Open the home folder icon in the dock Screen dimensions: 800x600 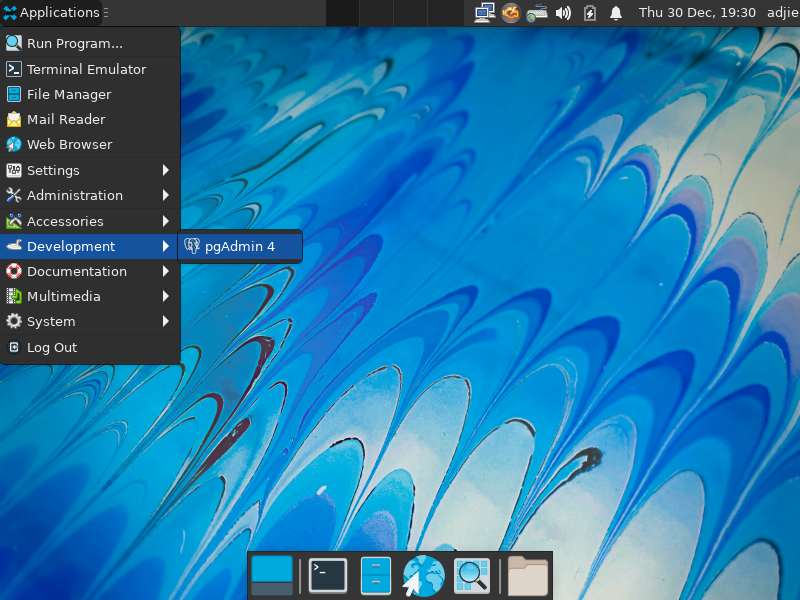(x=528, y=576)
